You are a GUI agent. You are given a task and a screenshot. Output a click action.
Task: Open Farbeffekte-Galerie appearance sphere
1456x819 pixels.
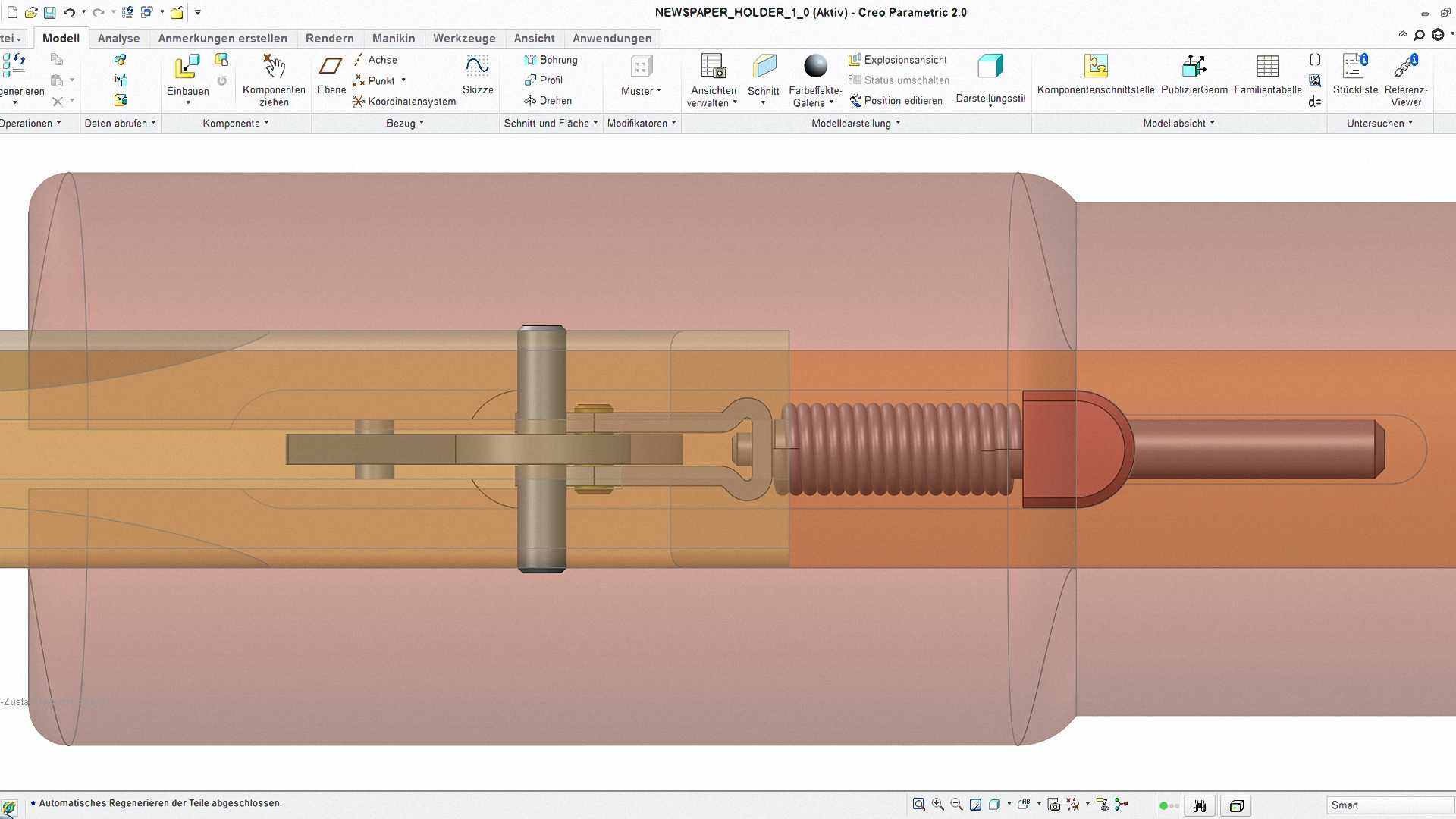tap(815, 80)
